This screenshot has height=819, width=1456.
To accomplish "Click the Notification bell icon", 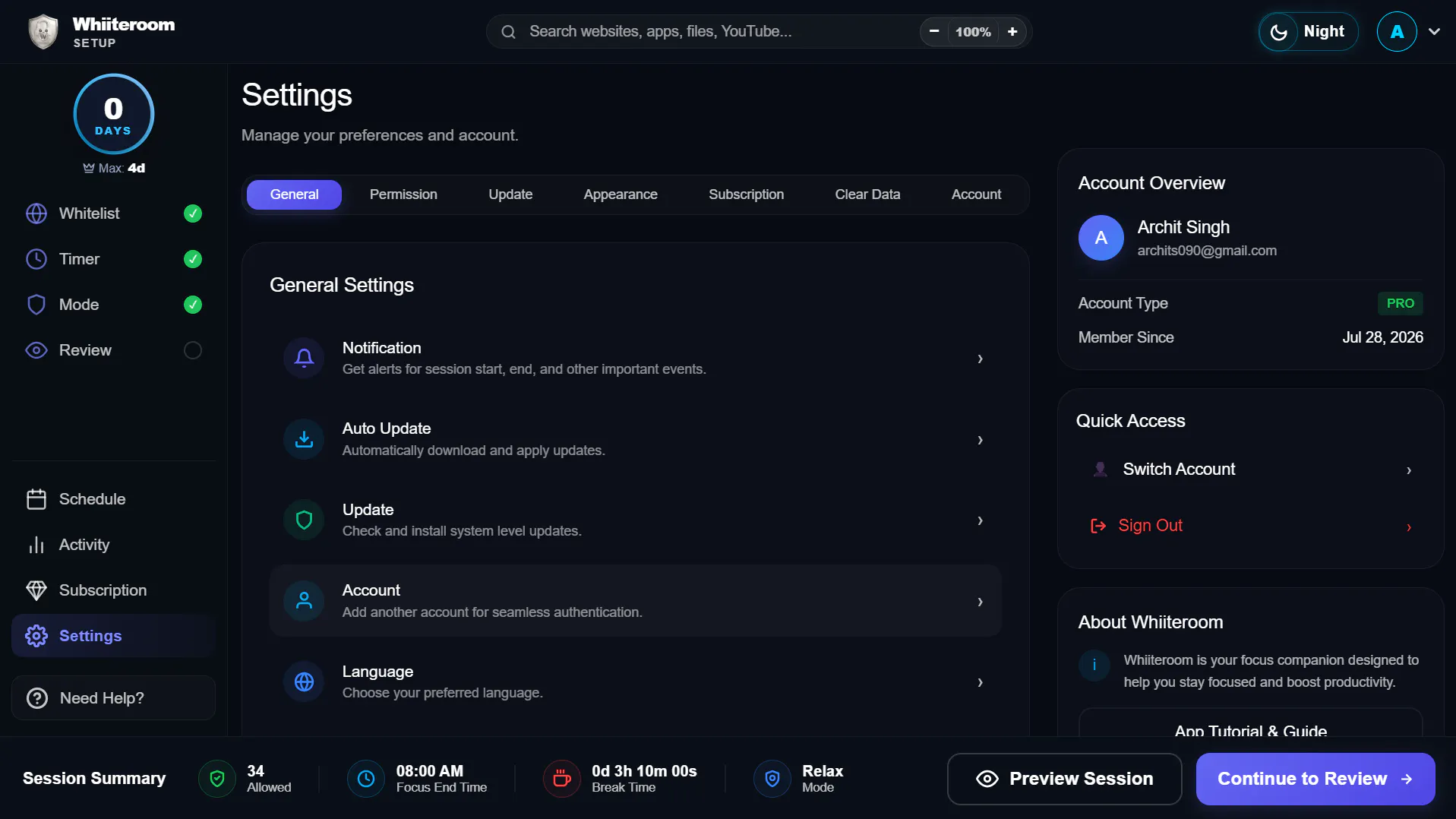I will pyautogui.click(x=304, y=358).
